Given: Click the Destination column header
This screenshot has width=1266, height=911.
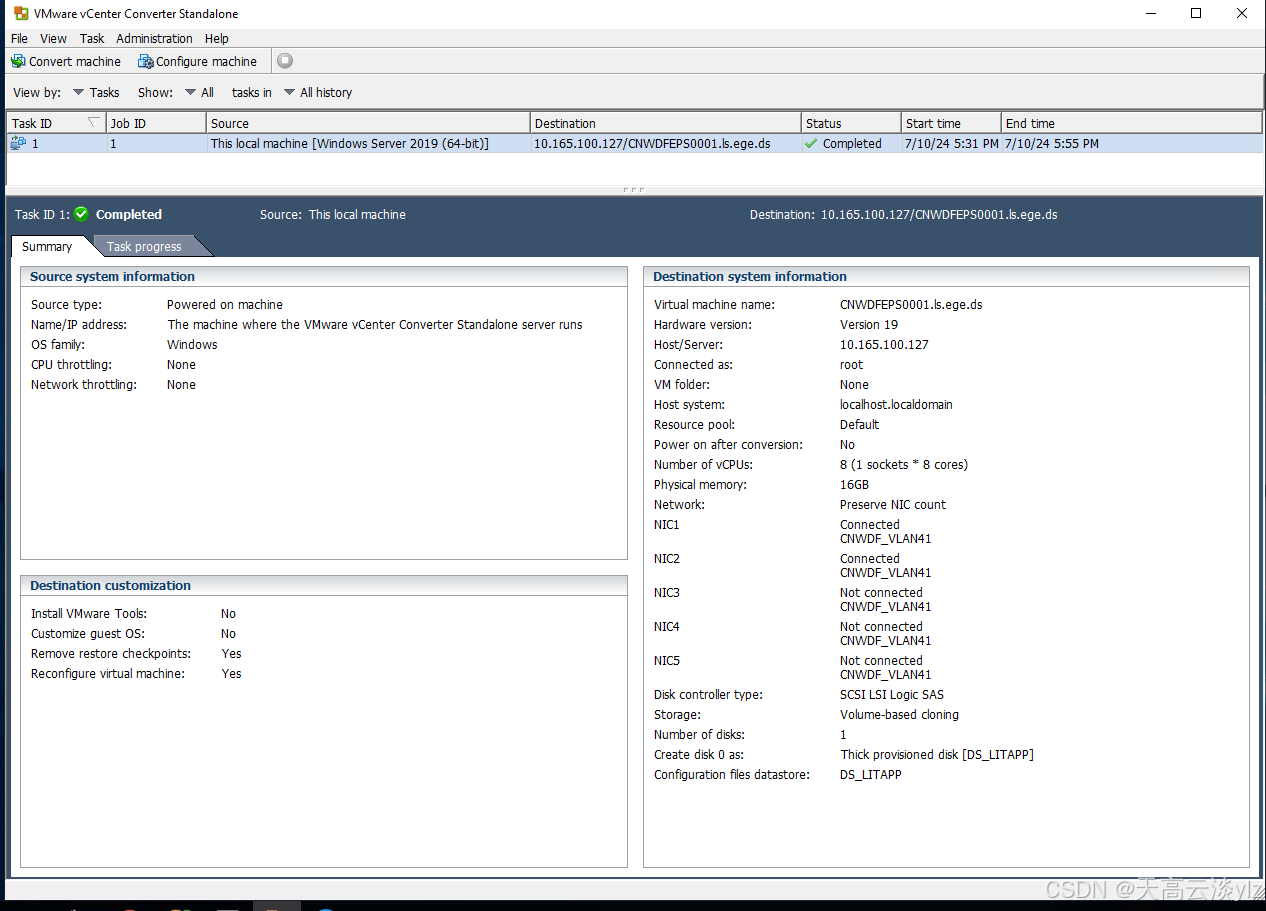Looking at the screenshot, I should tap(666, 123).
